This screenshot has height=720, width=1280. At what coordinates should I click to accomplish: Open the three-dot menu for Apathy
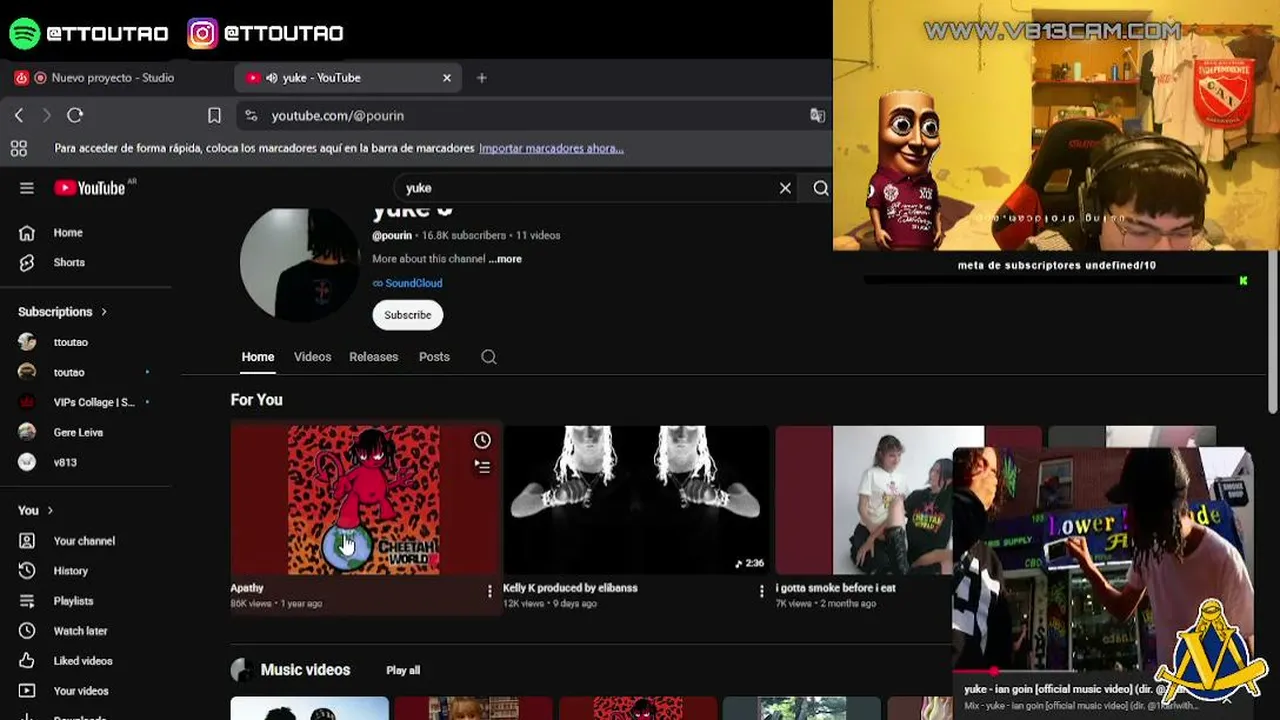point(489,591)
